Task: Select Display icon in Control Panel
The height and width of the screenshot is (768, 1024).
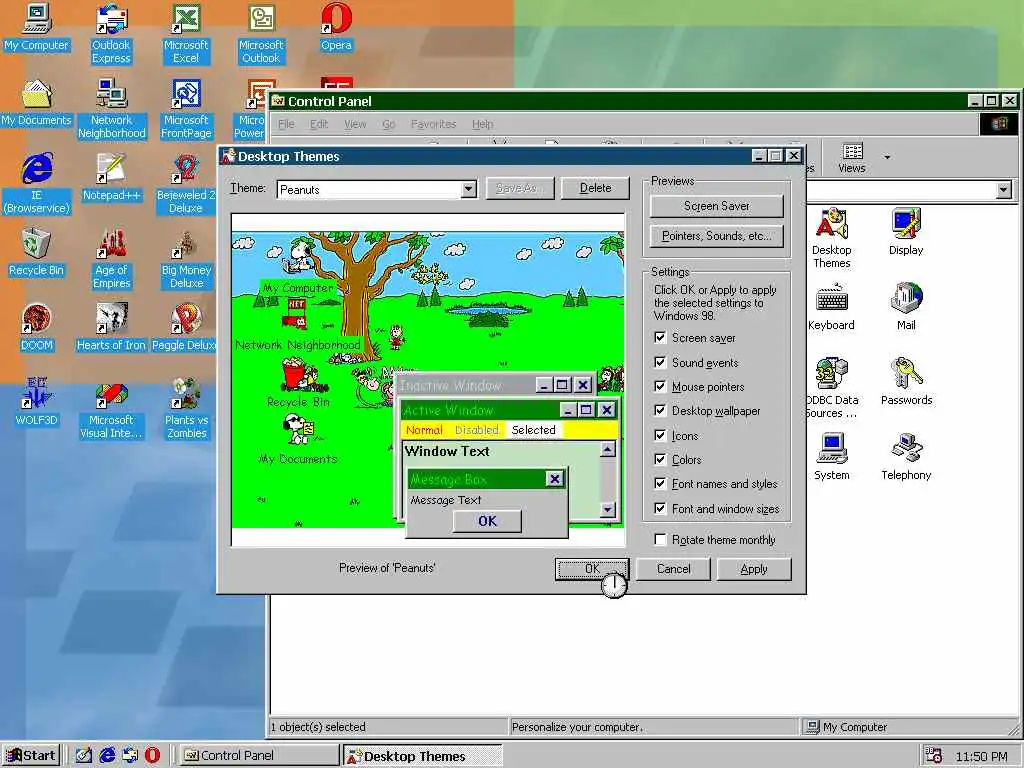Action: 906,232
